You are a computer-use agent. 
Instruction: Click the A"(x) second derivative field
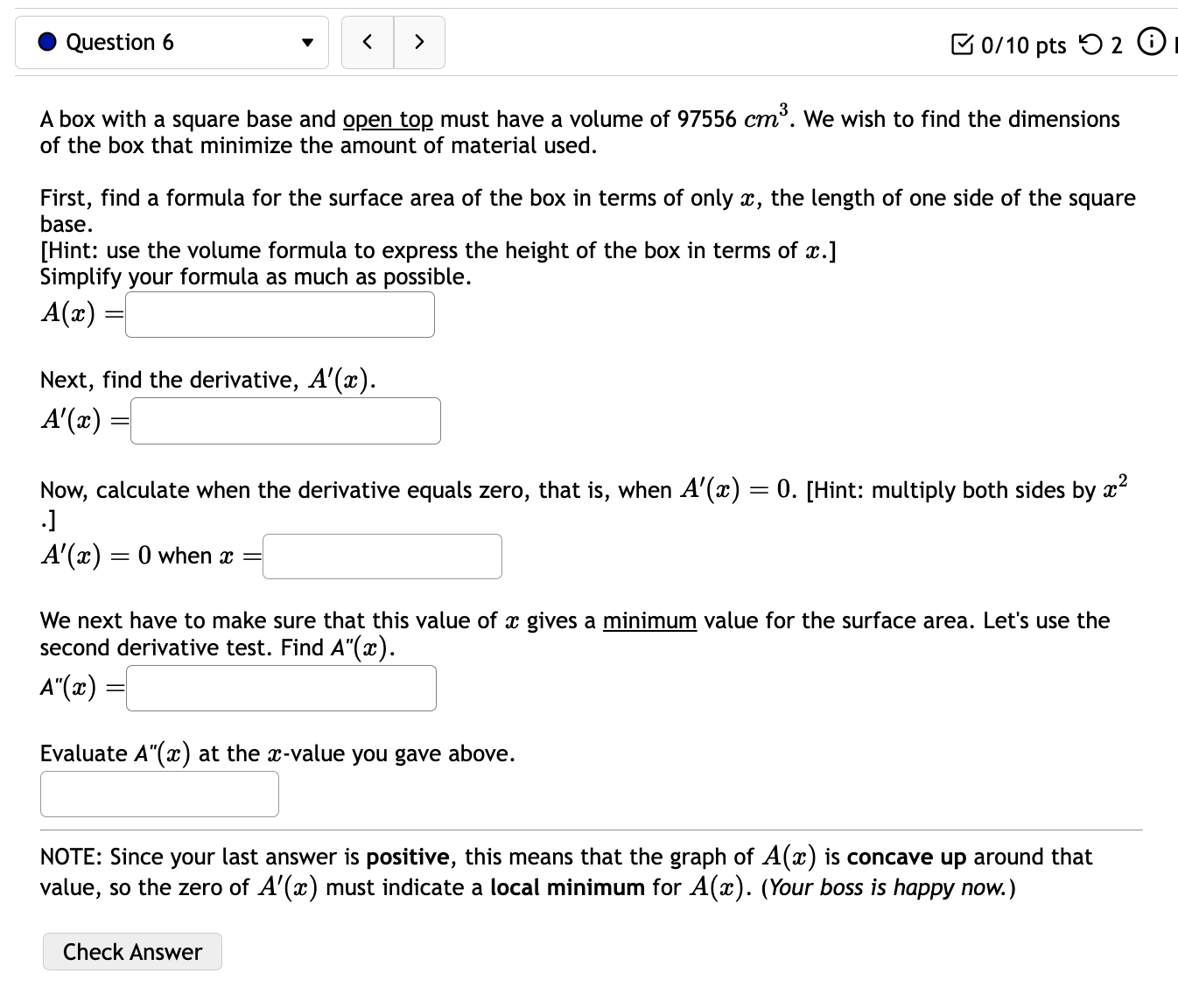(281, 689)
